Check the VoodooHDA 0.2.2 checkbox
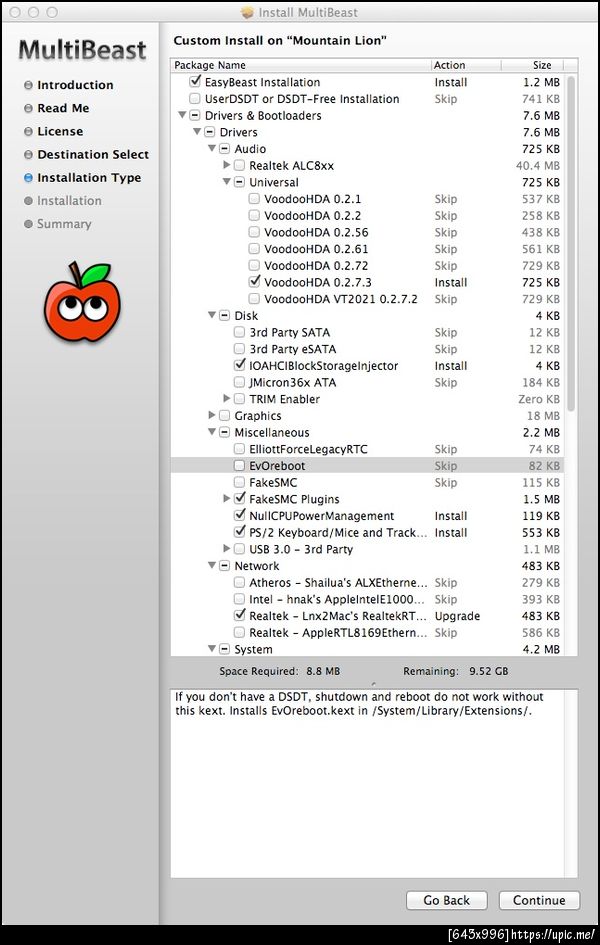Viewport: 600px width, 945px height. tap(254, 215)
